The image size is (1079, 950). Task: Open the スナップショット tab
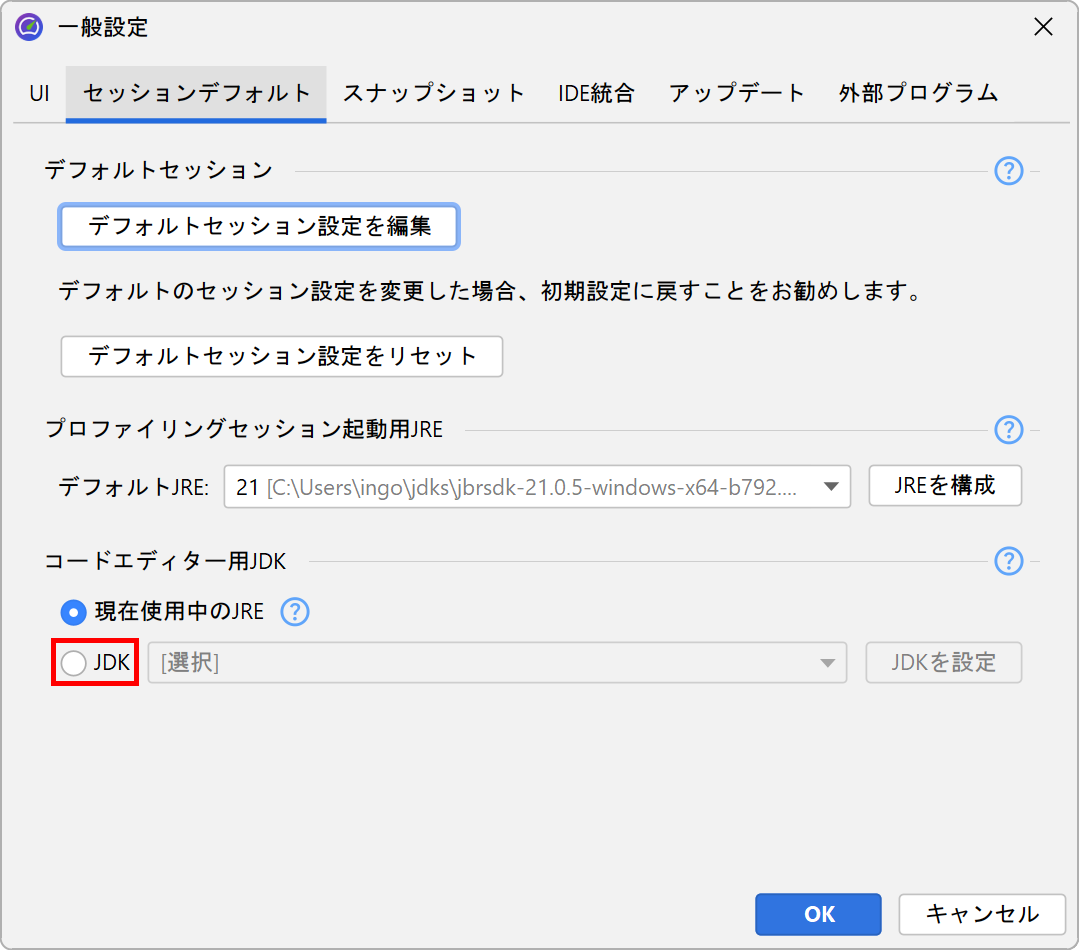434,94
